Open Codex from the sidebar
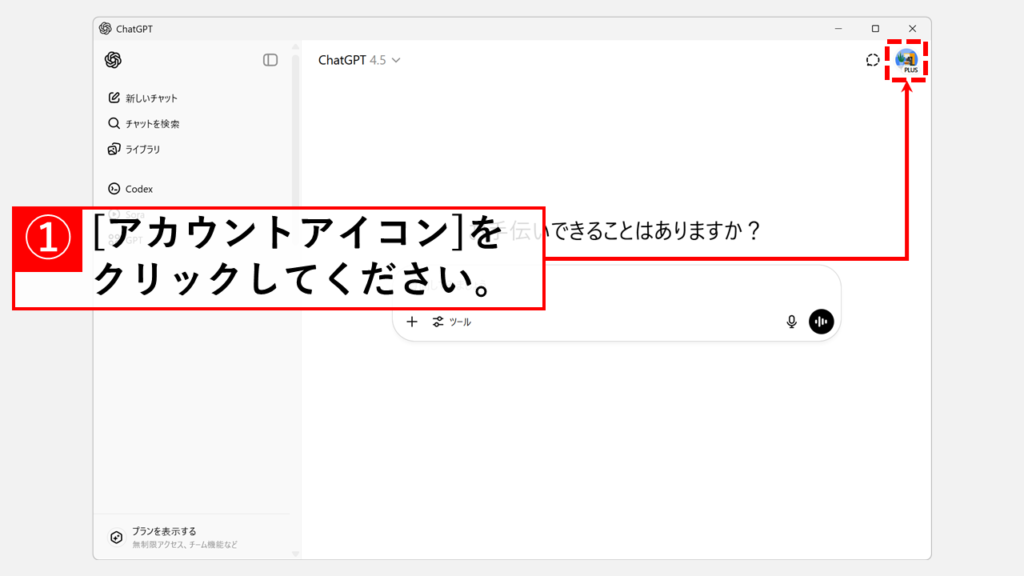This screenshot has width=1024, height=576. [139, 189]
